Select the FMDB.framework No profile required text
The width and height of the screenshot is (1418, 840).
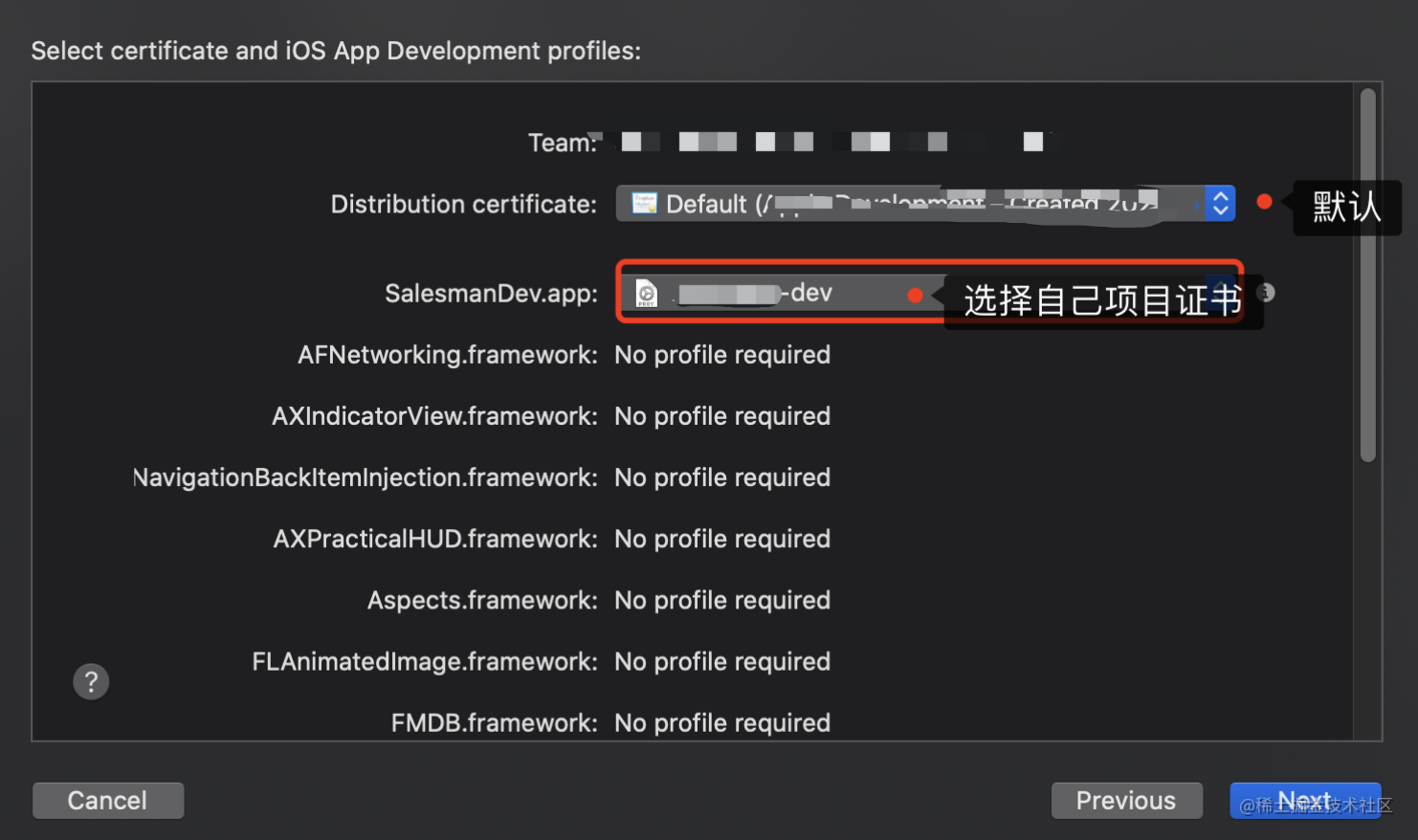721,722
